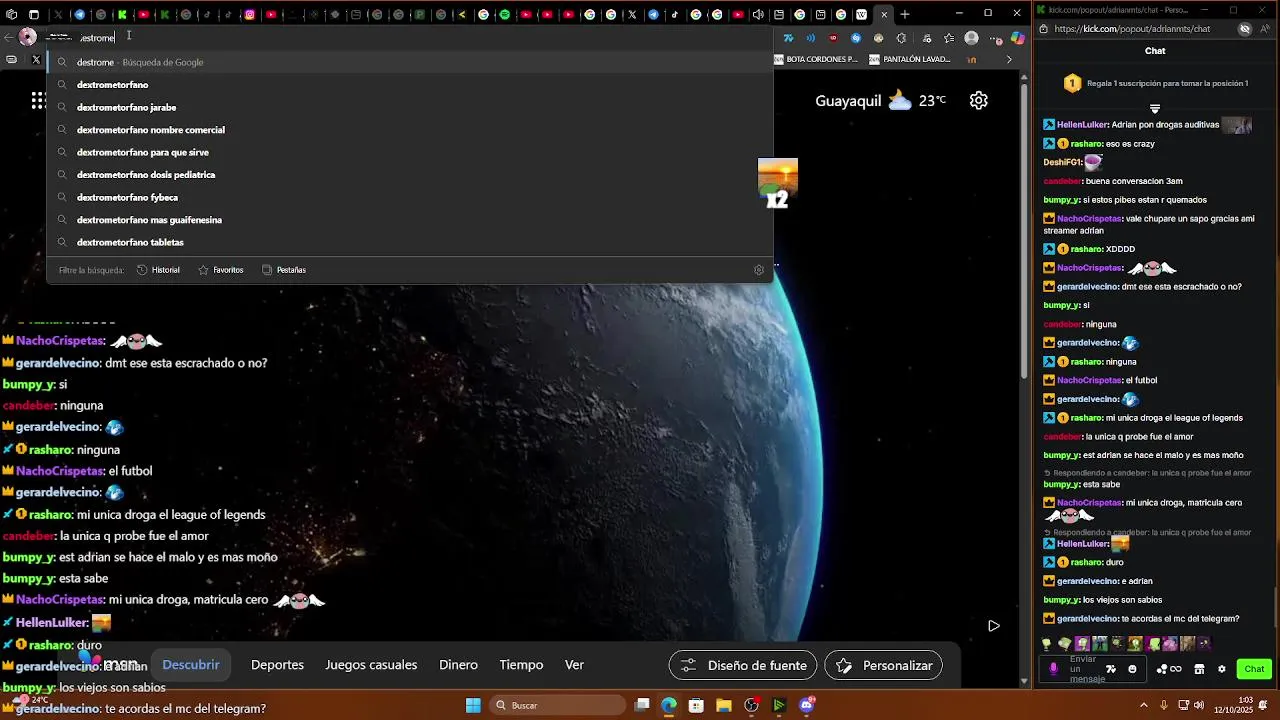Select the plain dextrometorfano suggestion
This screenshot has height=720, width=1280.
click(410, 85)
